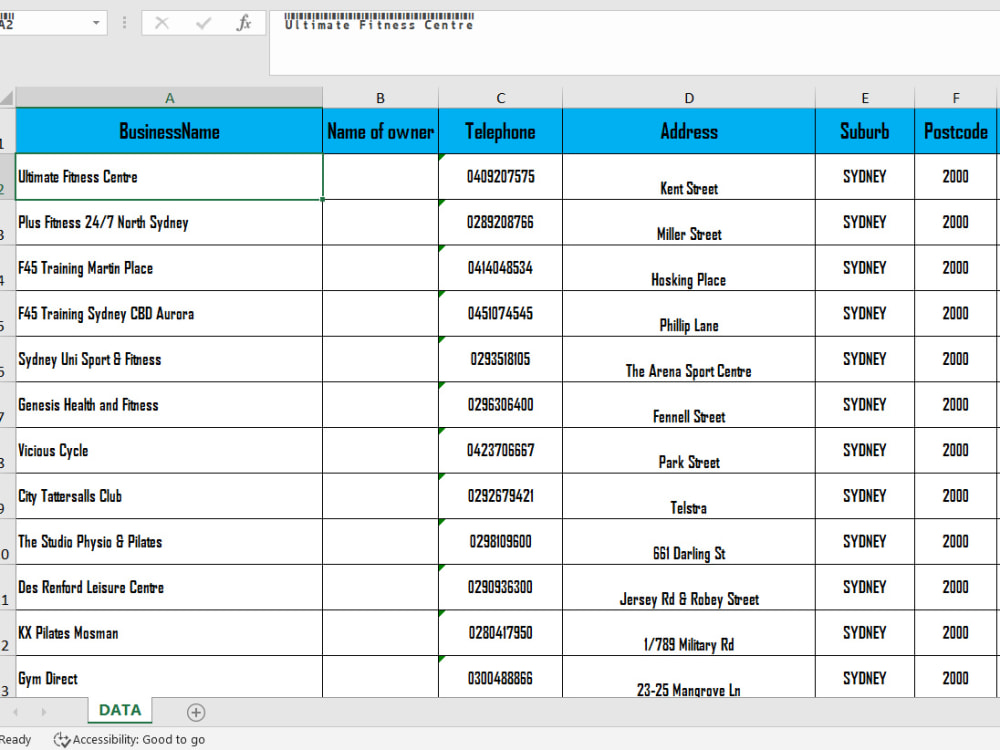Viewport: 1000px width, 750px height.
Task: Select column F header
Action: pyautogui.click(x=955, y=98)
